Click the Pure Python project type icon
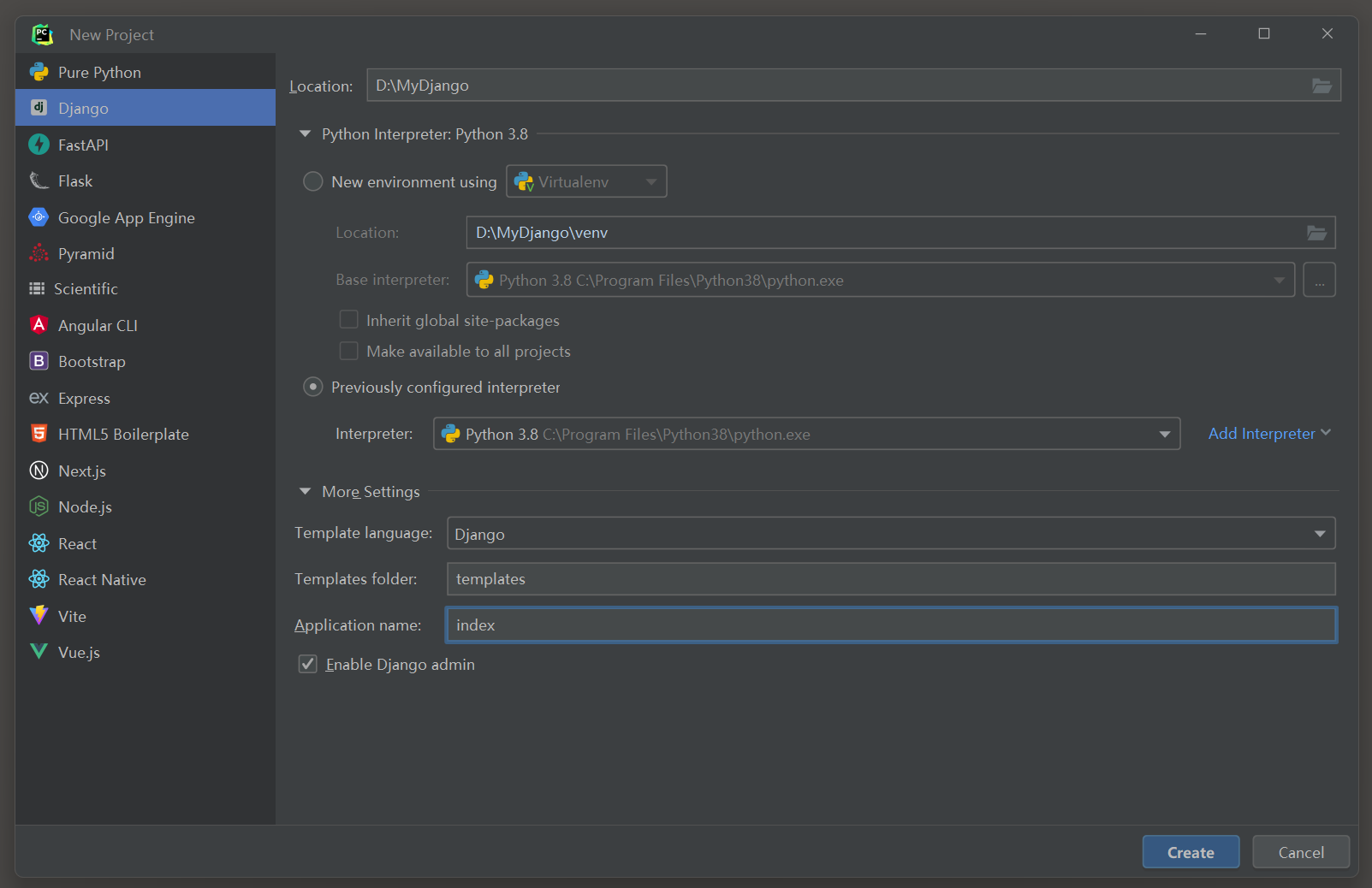 pos(39,72)
